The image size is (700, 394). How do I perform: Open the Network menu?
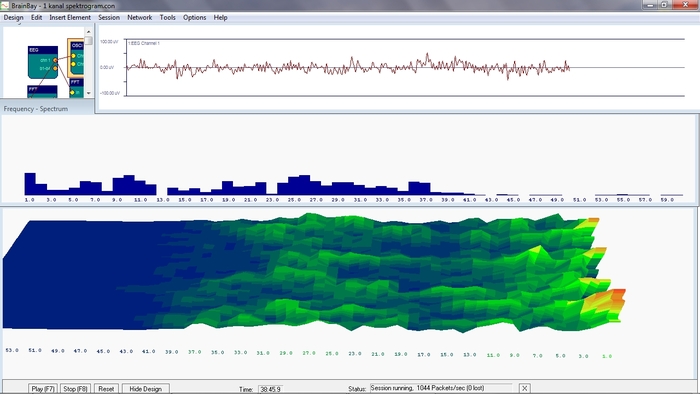coord(140,17)
